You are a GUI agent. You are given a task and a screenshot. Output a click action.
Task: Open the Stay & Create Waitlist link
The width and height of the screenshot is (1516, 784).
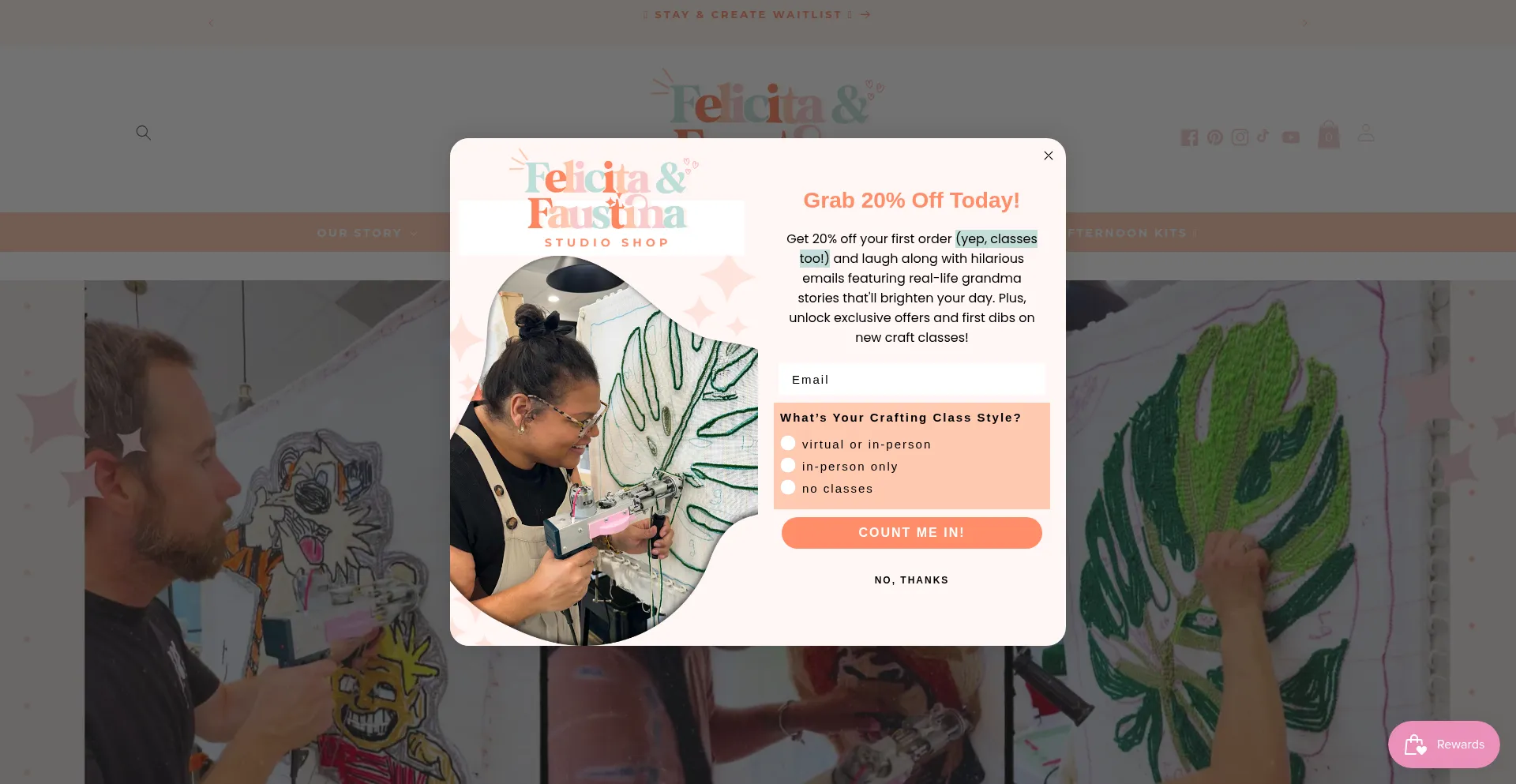coord(756,14)
